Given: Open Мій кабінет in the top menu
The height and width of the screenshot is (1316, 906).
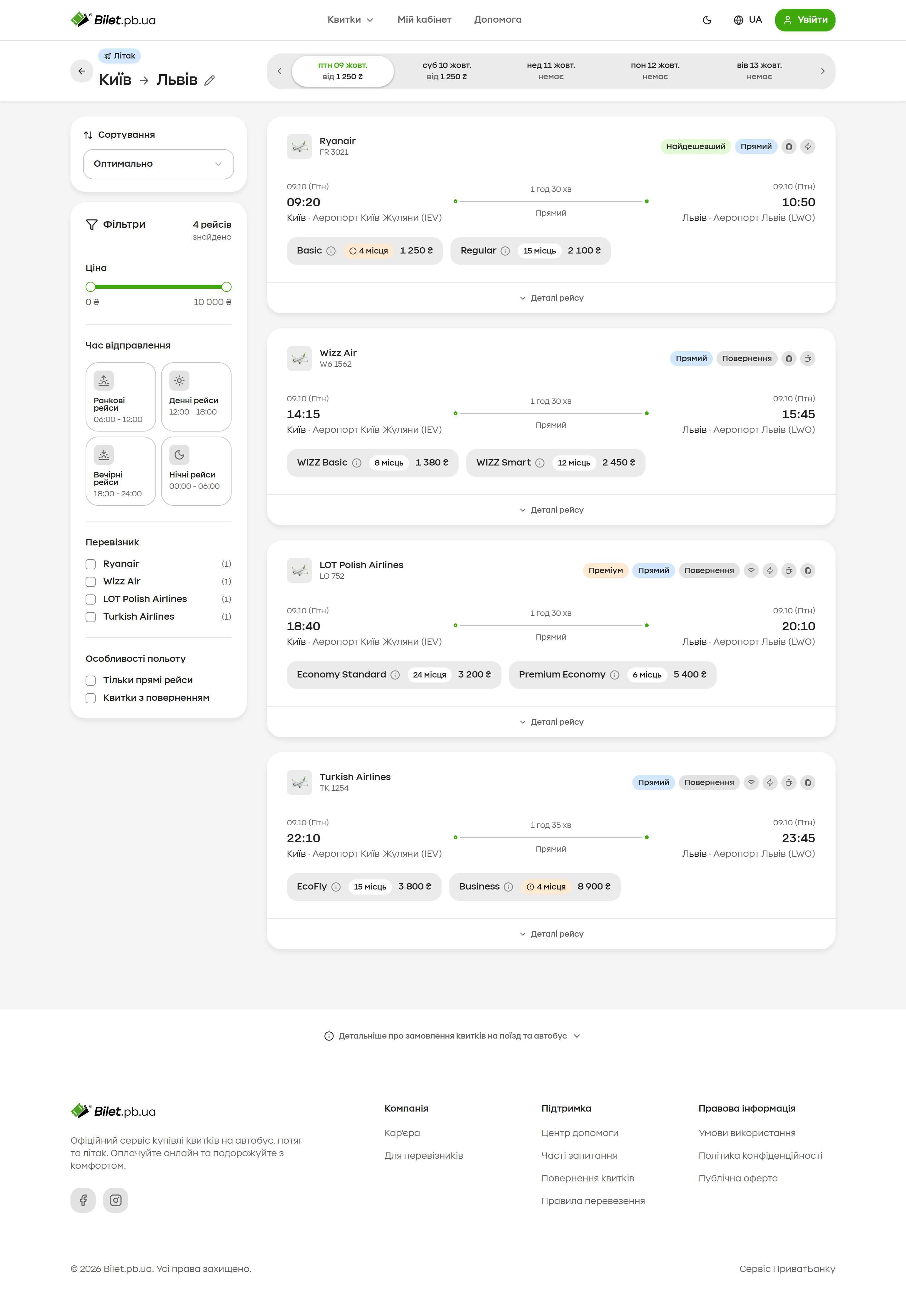Looking at the screenshot, I should 424,20.
